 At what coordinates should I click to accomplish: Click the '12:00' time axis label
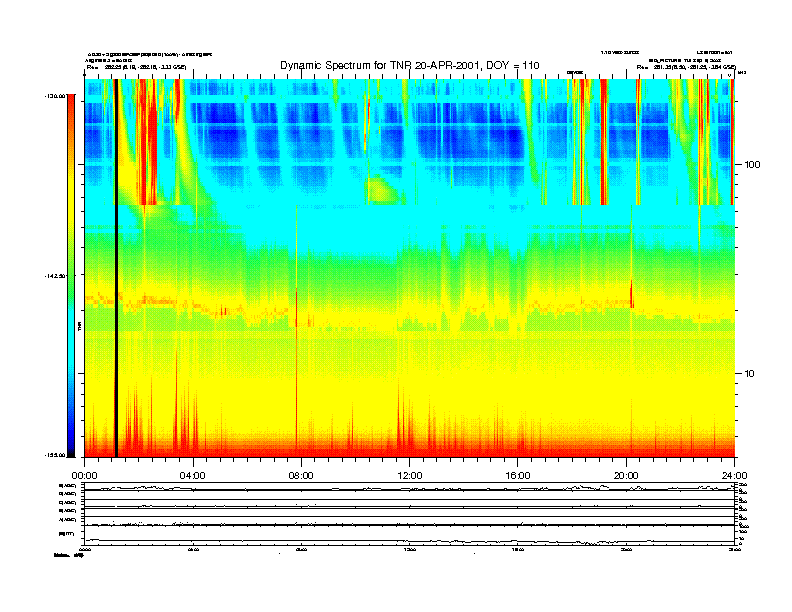click(410, 476)
